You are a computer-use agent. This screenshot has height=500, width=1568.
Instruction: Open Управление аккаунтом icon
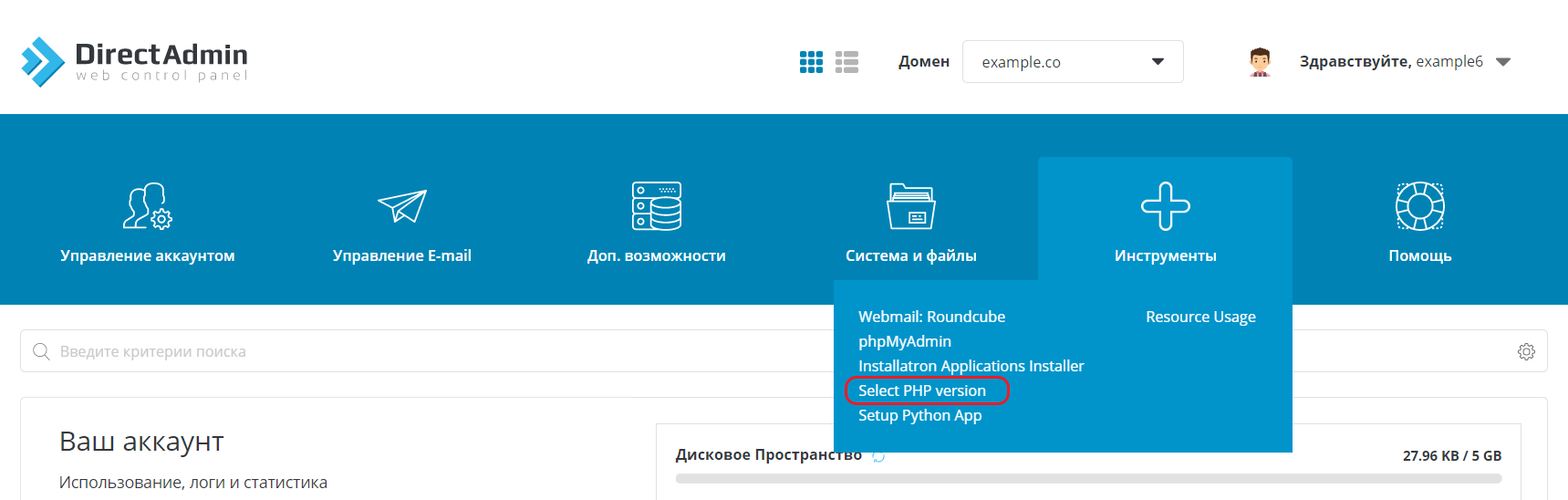(x=148, y=206)
